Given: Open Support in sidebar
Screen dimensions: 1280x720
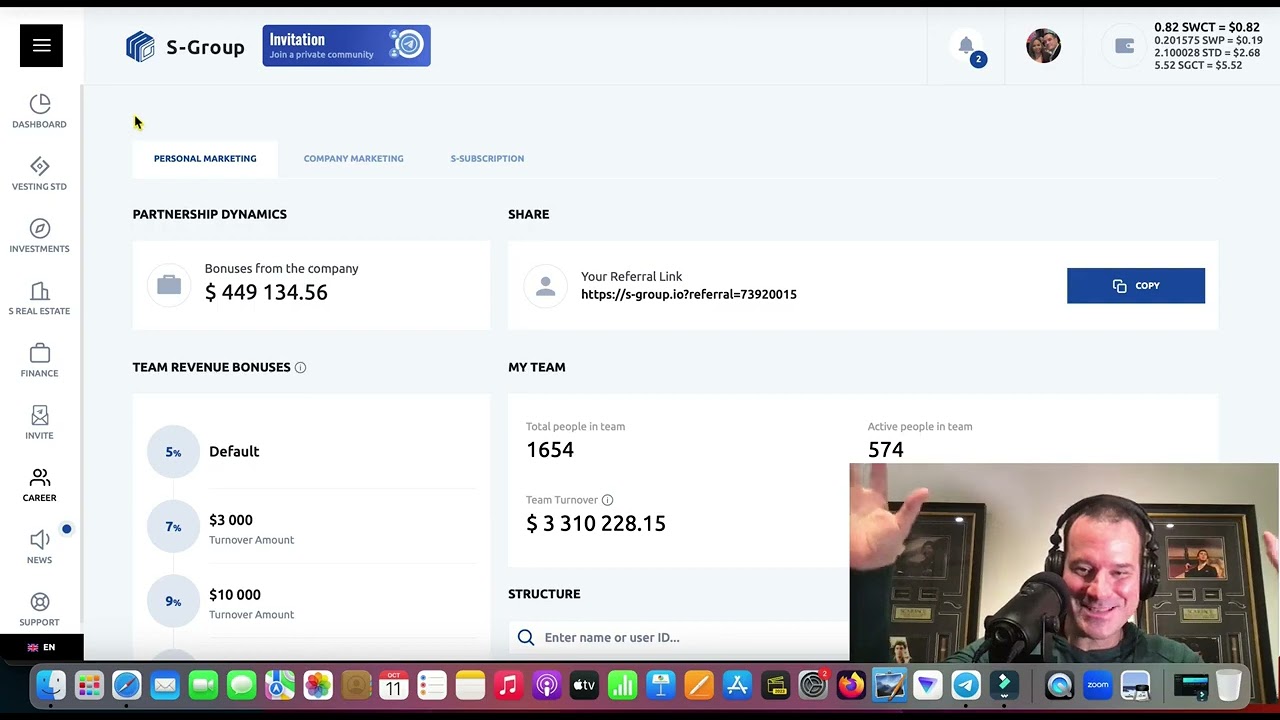Looking at the screenshot, I should (39, 609).
